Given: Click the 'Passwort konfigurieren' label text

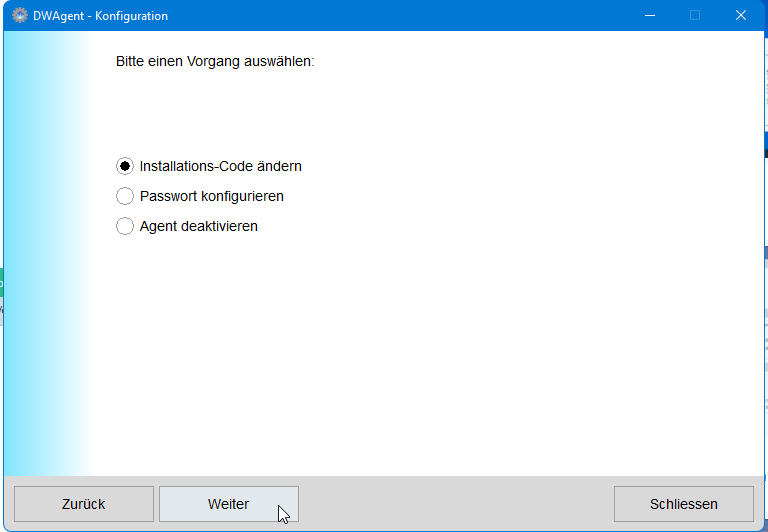Looking at the screenshot, I should pos(211,196).
